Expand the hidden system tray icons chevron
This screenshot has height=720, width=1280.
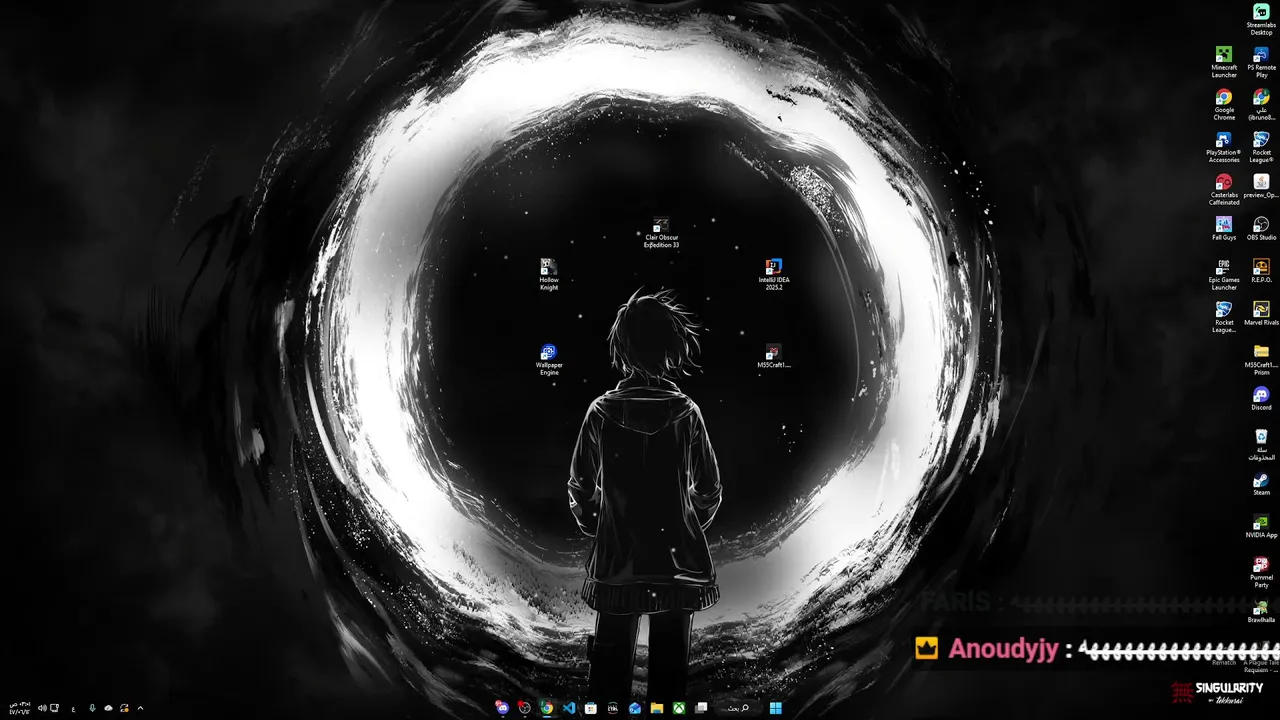[x=140, y=708]
